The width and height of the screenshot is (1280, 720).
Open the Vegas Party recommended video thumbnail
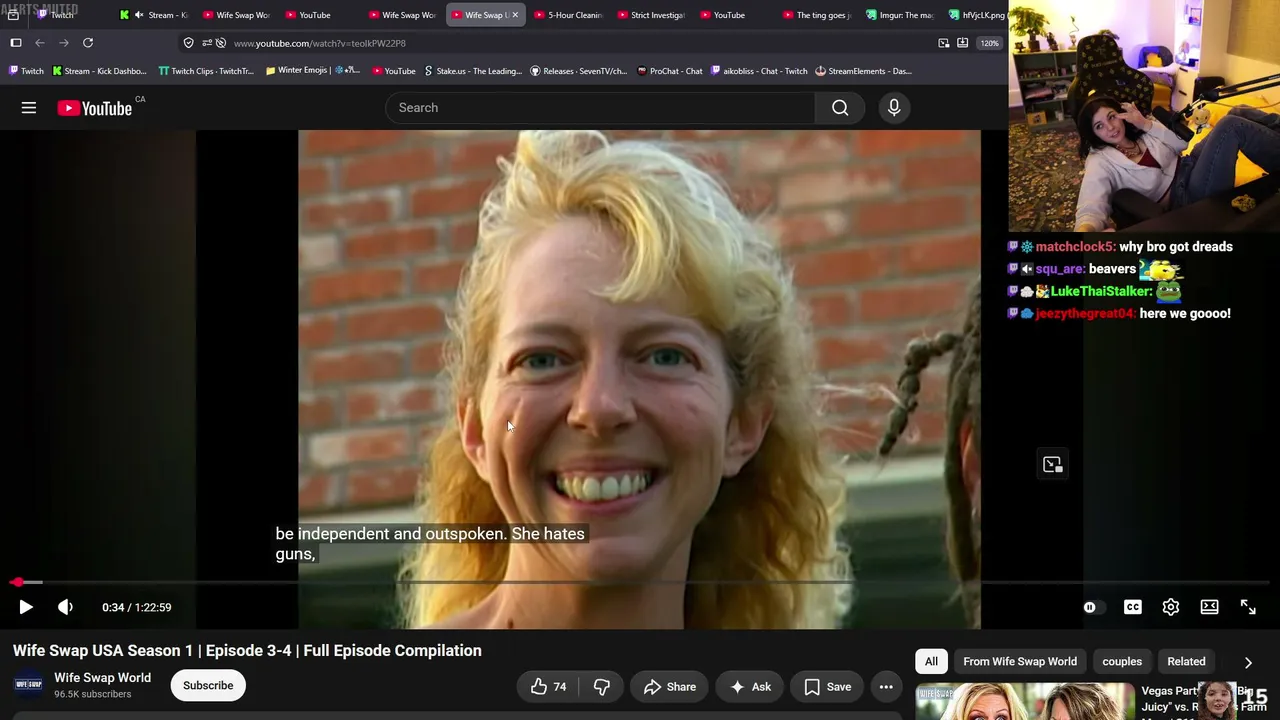(1025, 701)
